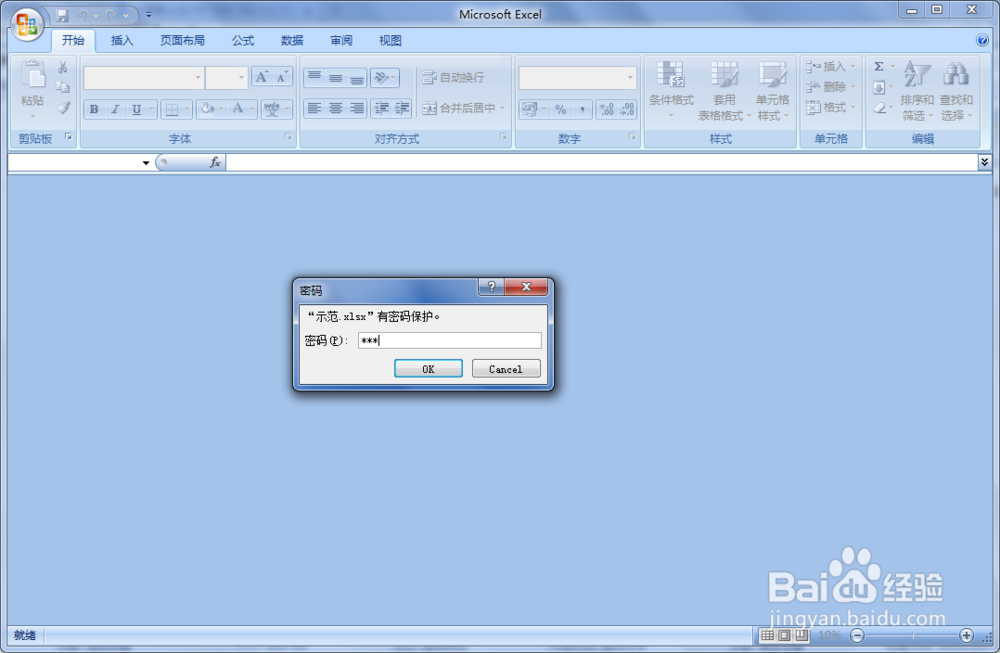Toggle italic formatting
Screen dimensions: 1000x653
click(115, 109)
